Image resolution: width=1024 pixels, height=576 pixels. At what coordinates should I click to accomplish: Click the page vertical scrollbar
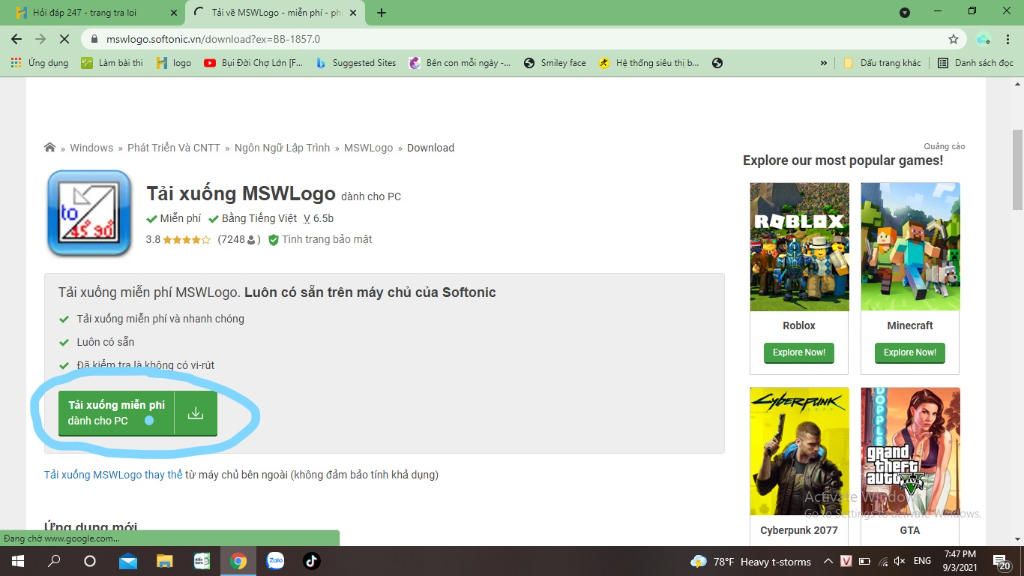1017,170
